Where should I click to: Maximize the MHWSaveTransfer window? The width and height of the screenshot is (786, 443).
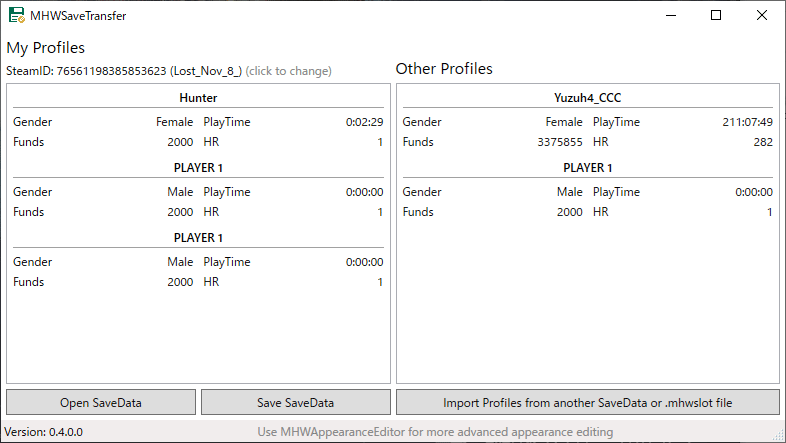click(x=716, y=16)
